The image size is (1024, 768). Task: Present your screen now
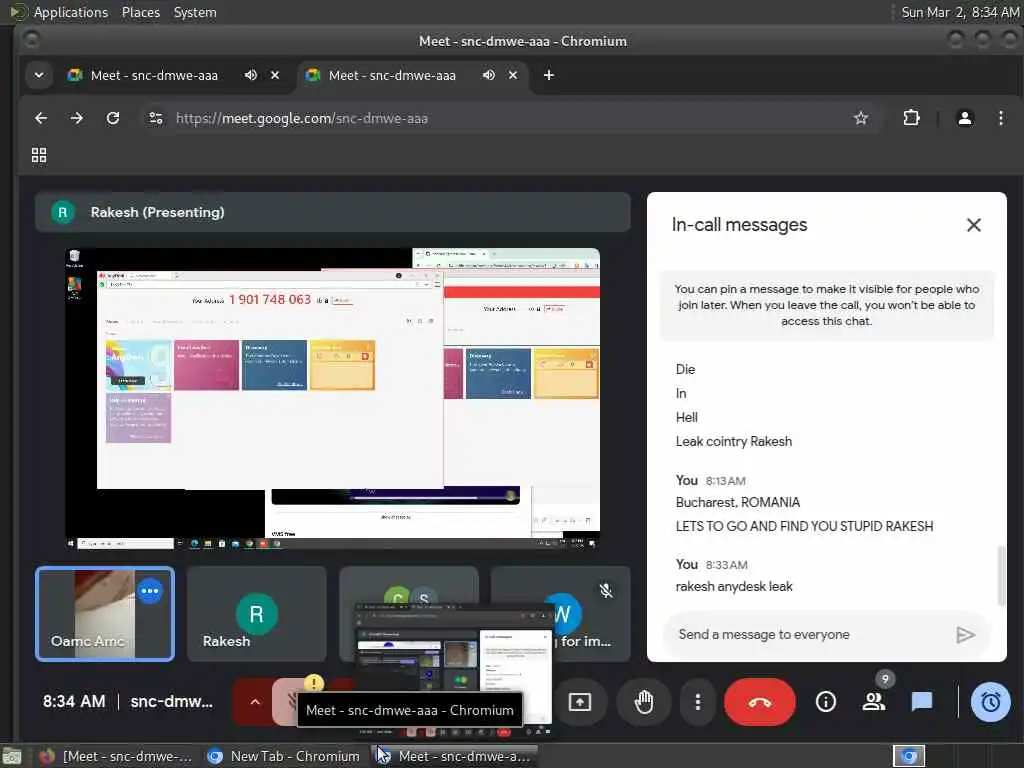pos(579,702)
